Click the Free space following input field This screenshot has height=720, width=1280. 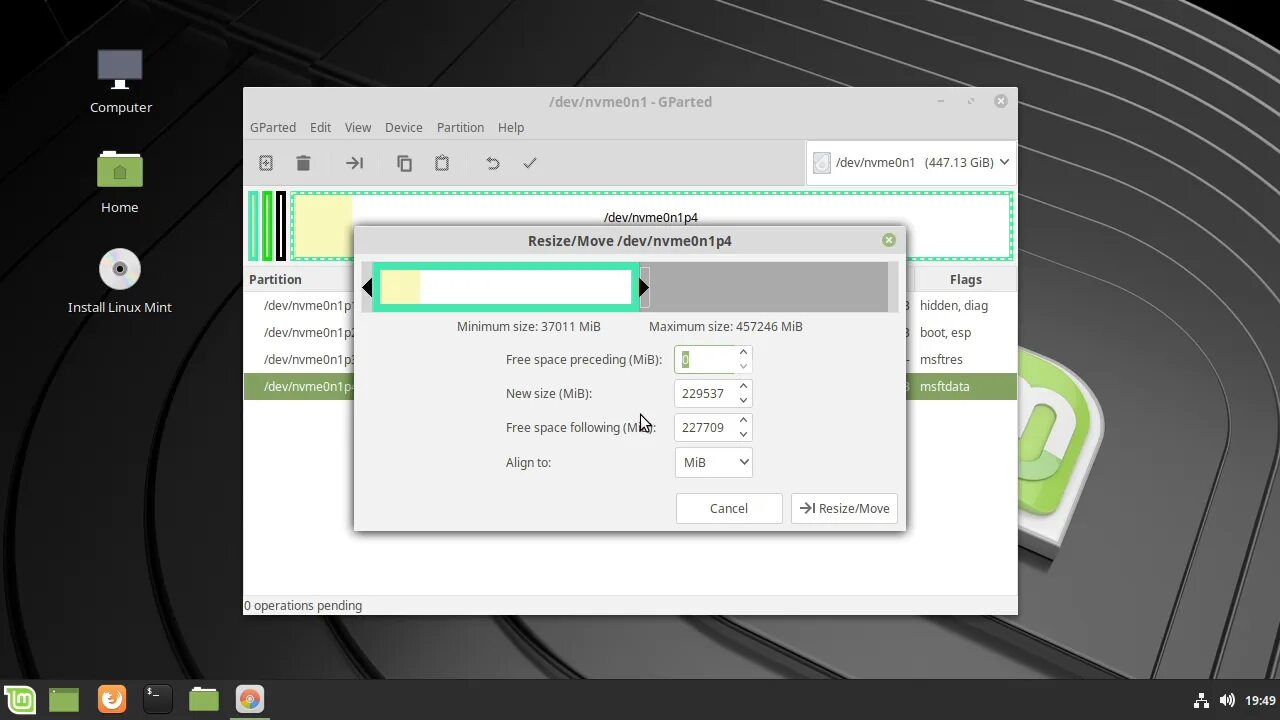pos(705,427)
